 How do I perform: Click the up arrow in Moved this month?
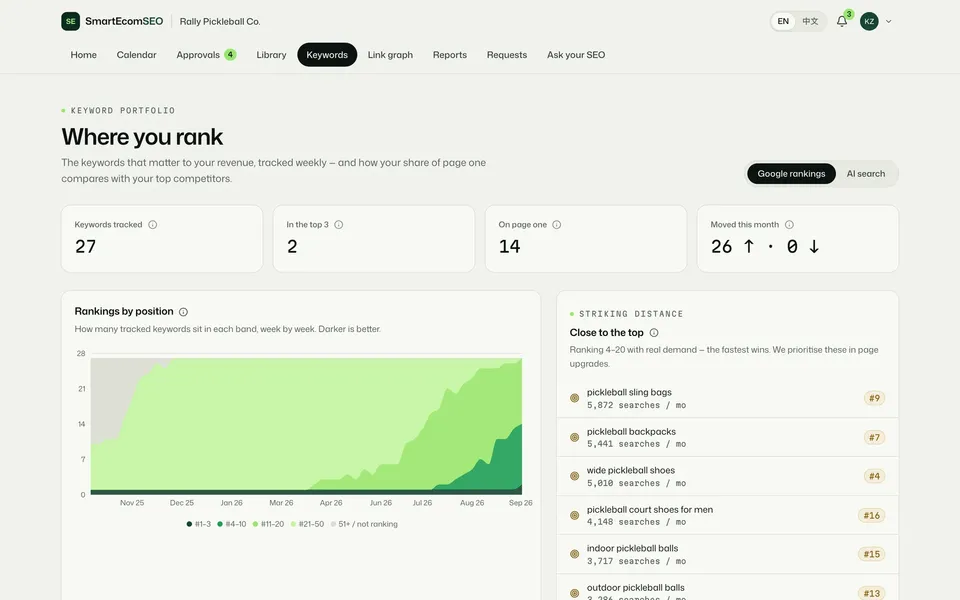pos(749,246)
